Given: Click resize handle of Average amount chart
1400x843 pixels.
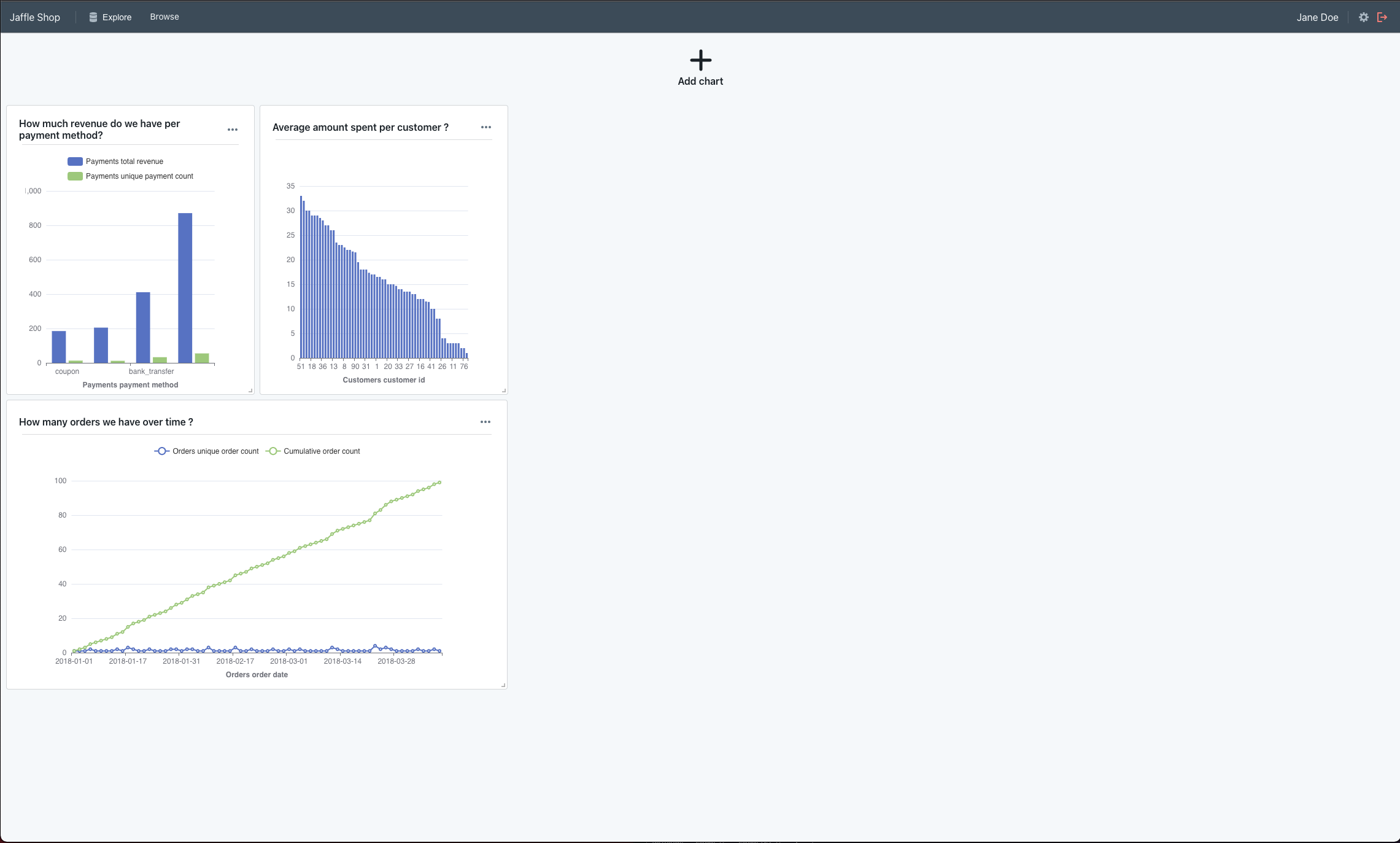Looking at the screenshot, I should (x=504, y=390).
